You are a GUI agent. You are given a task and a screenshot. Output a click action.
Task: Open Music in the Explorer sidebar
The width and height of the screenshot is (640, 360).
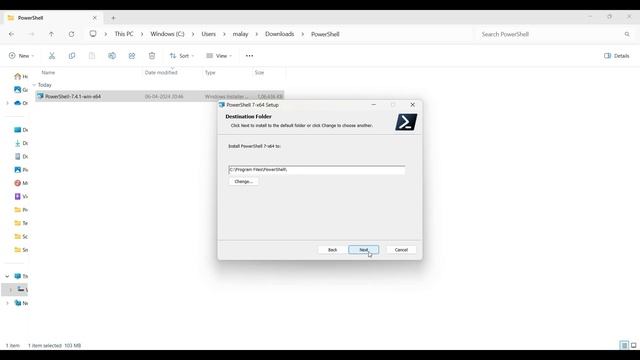(21, 183)
